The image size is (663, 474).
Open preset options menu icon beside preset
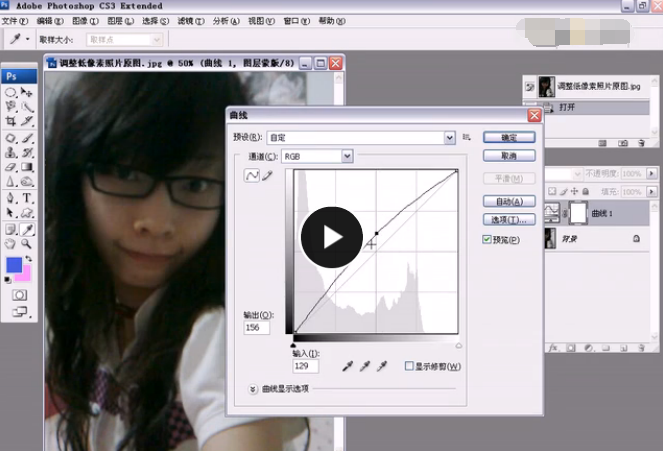tap(466, 137)
